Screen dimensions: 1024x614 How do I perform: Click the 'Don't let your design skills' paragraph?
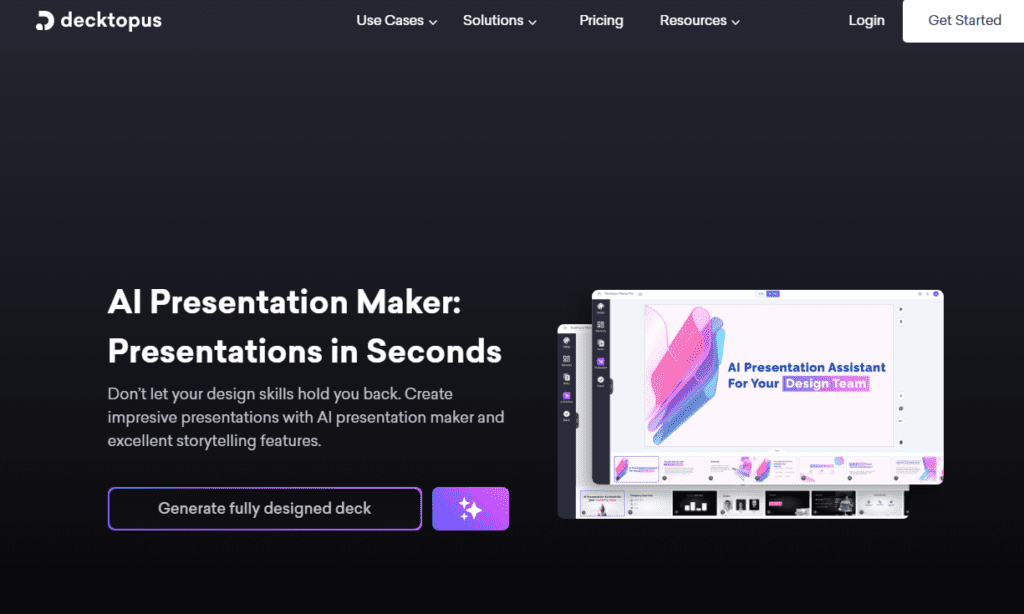306,417
